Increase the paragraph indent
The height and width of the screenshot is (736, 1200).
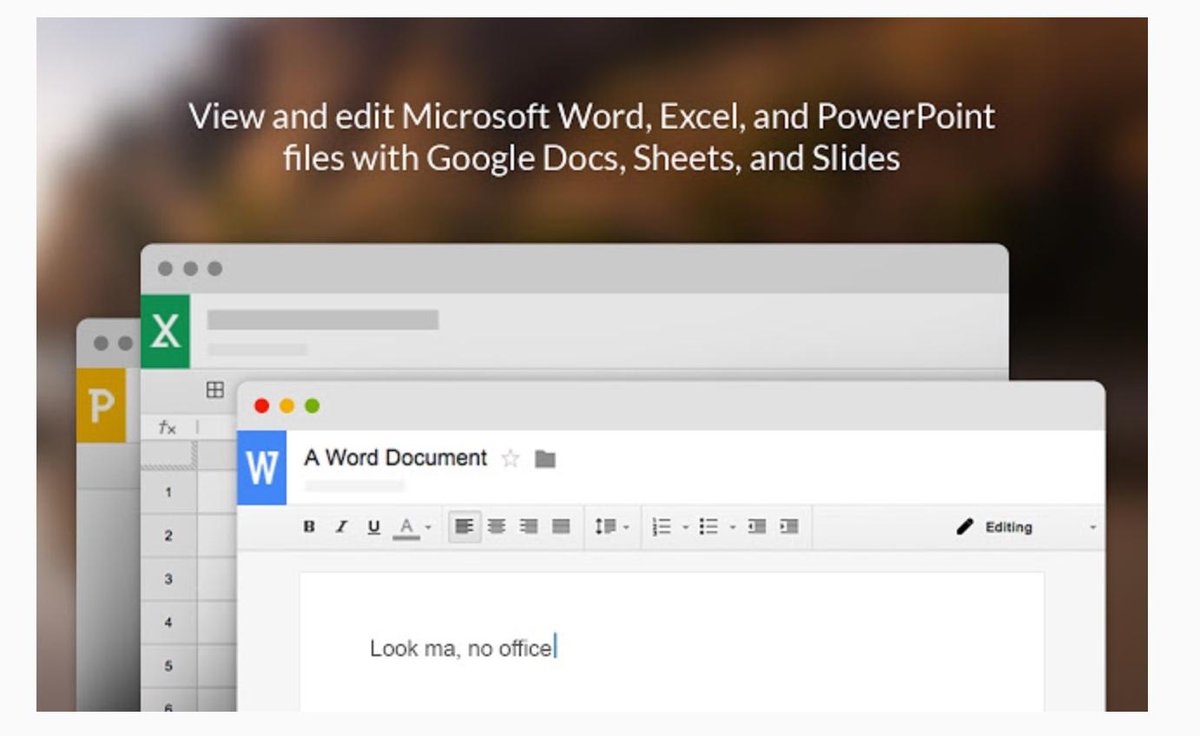click(x=789, y=527)
